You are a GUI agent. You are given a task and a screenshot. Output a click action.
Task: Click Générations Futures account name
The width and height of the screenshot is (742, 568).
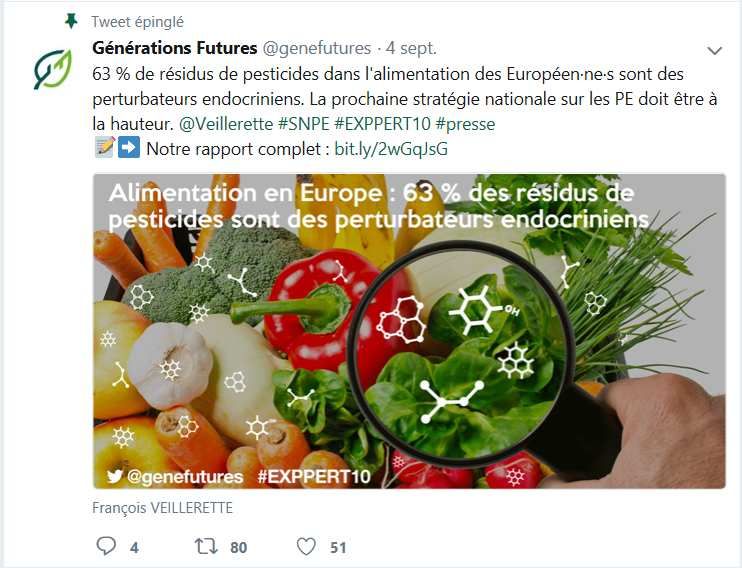coord(175,48)
